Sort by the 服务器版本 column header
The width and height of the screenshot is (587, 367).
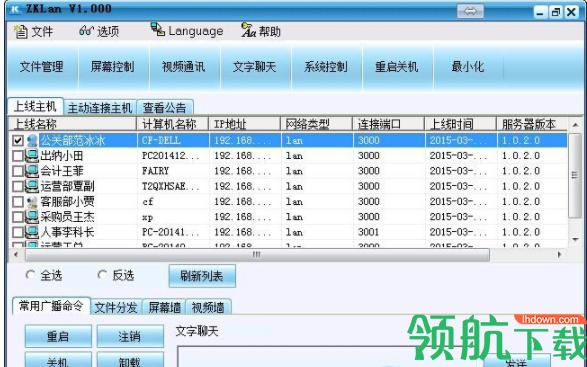[x=532, y=124]
